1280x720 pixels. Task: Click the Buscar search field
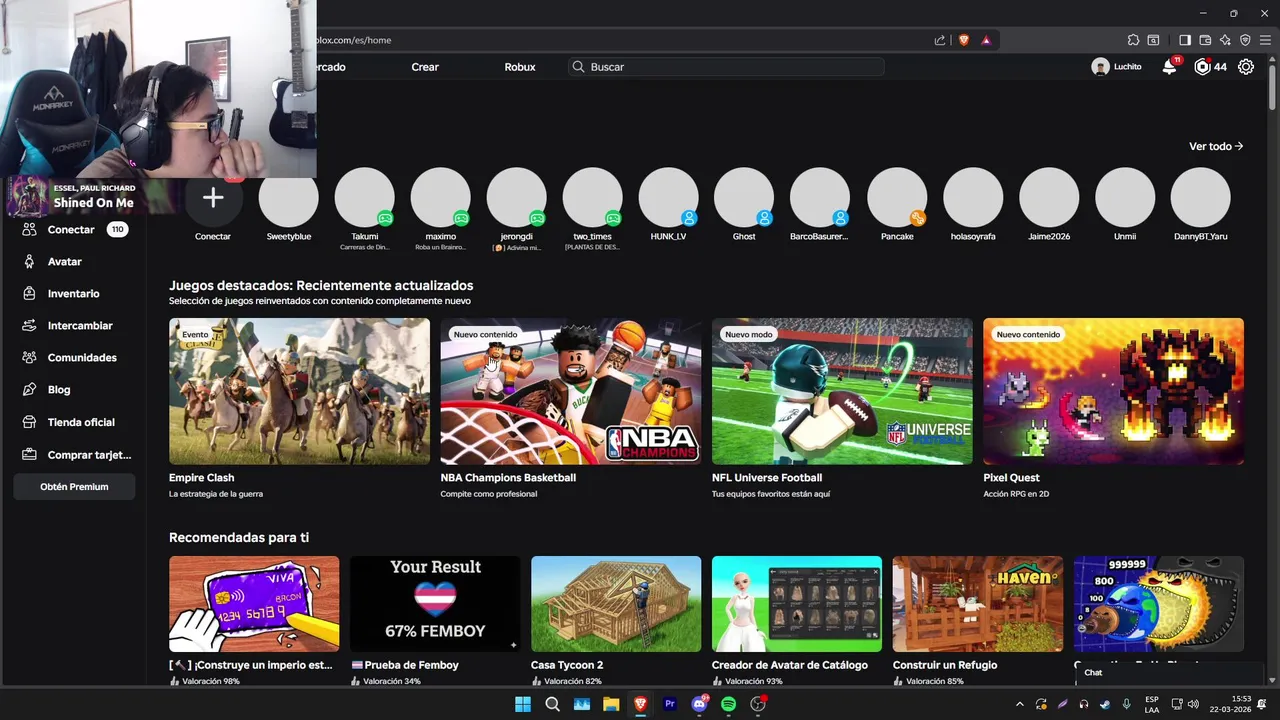point(726,67)
